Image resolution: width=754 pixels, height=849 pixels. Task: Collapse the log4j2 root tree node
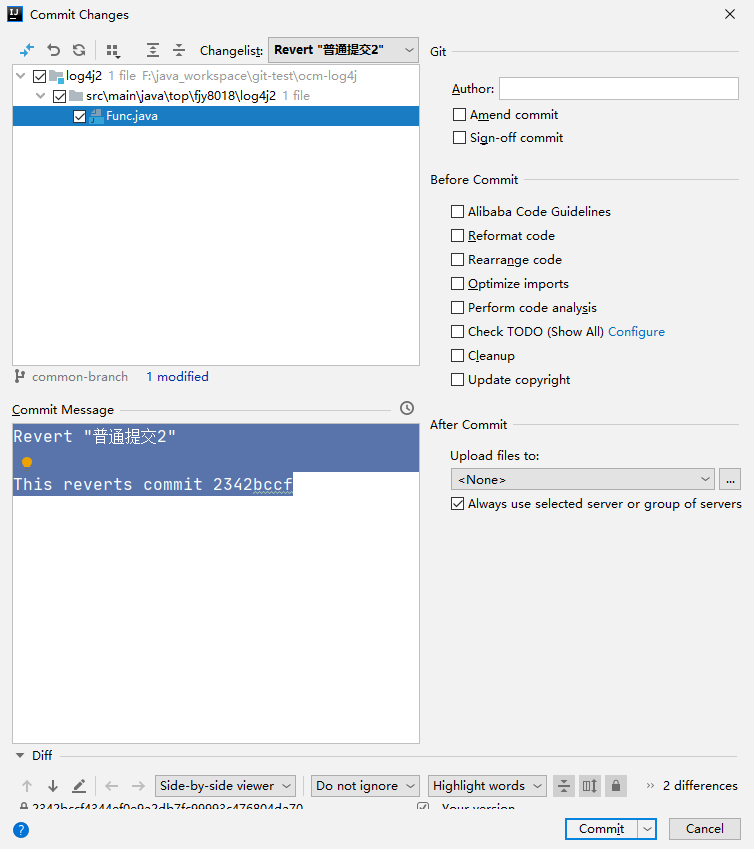point(22,76)
